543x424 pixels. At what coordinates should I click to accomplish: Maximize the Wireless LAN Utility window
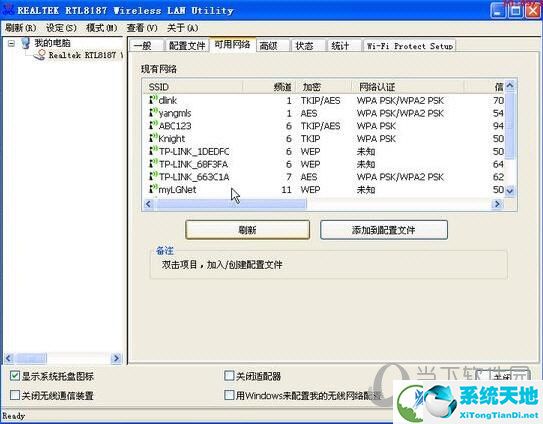[515, 11]
